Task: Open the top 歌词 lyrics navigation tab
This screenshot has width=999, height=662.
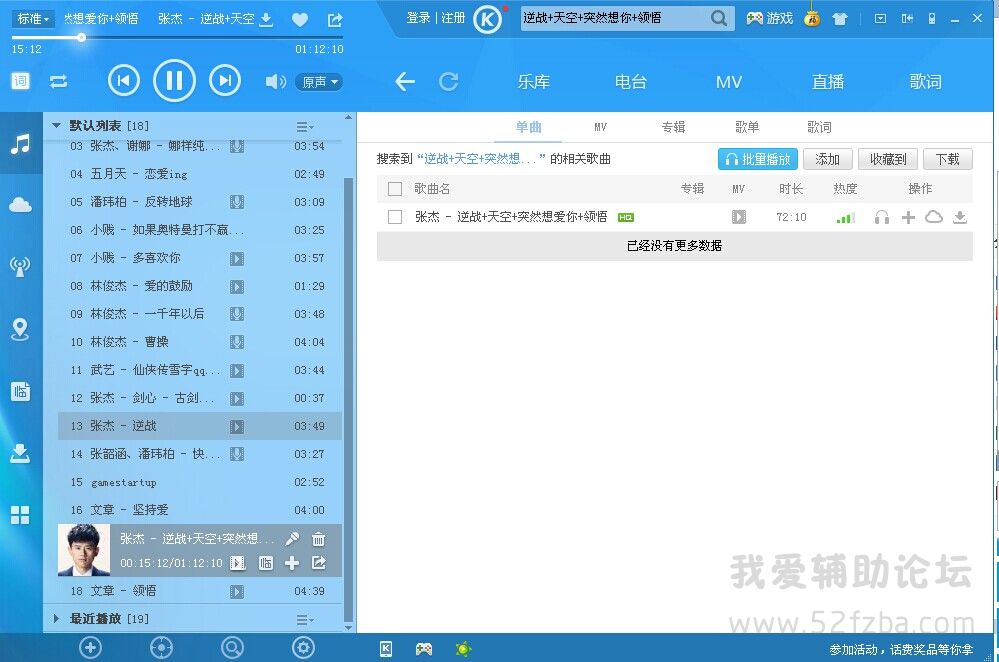Action: (925, 82)
